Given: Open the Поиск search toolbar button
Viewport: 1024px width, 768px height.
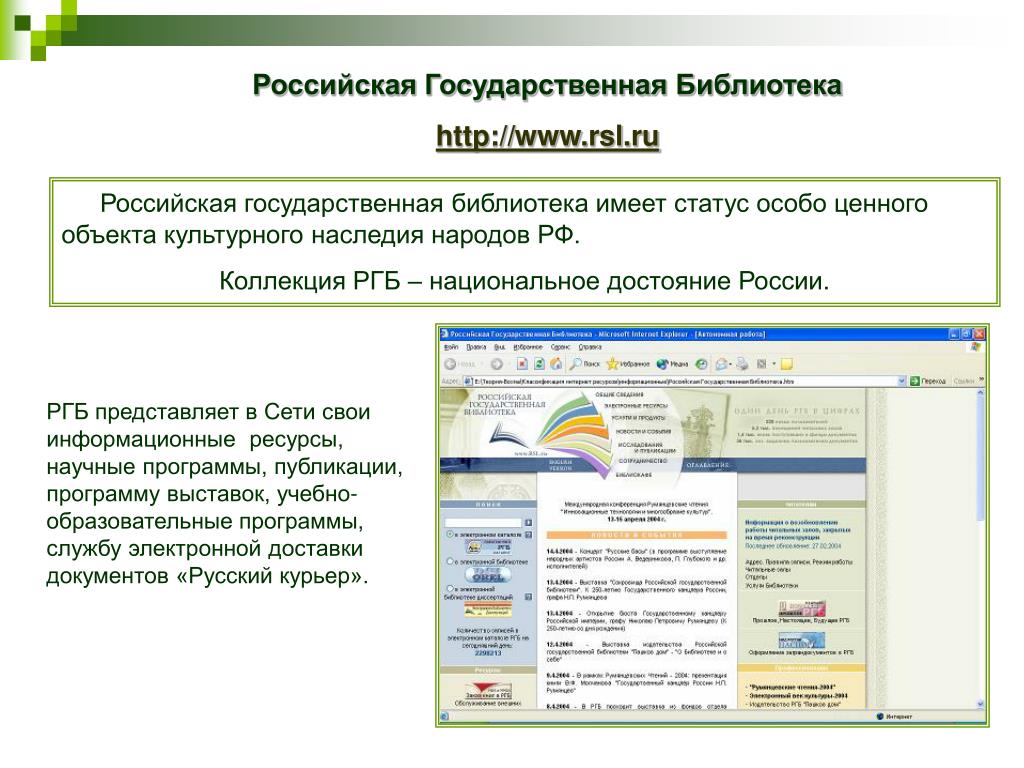Looking at the screenshot, I should coord(584,364).
